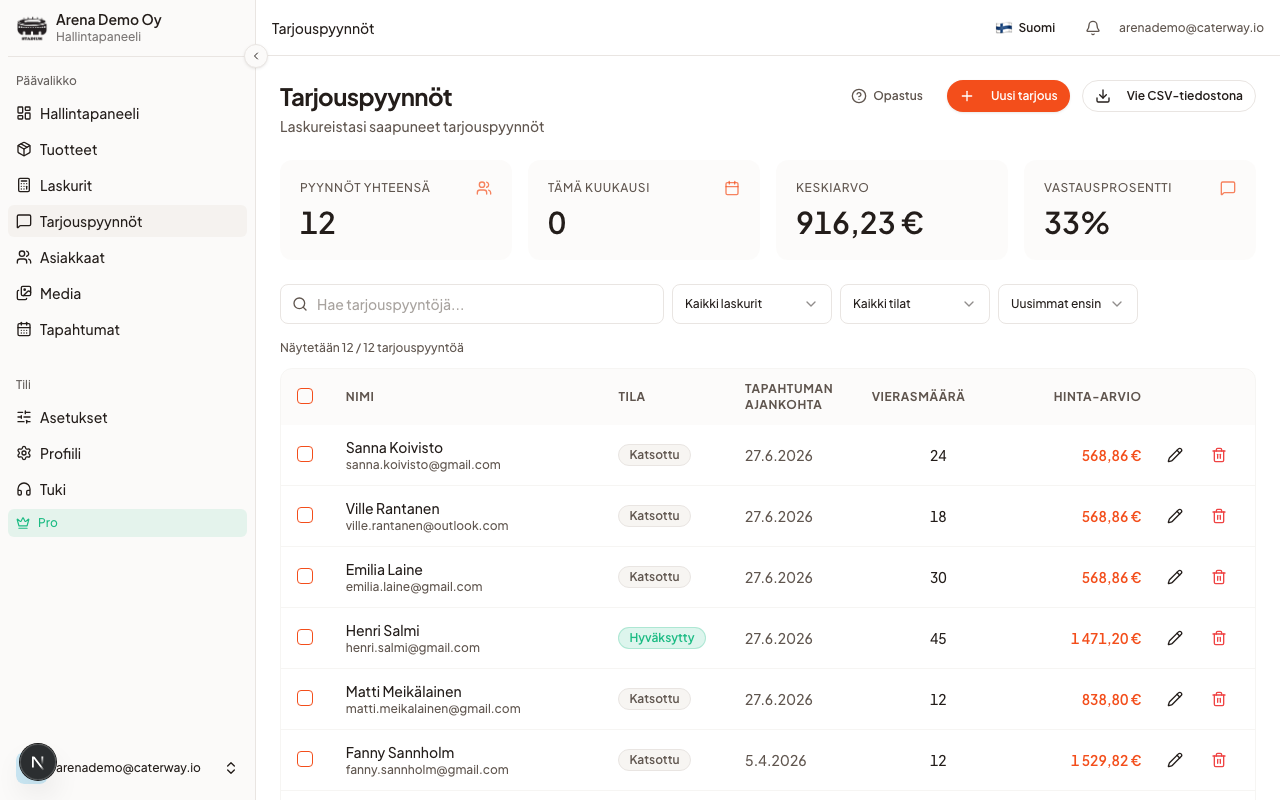The width and height of the screenshot is (1280, 800).
Task: Focus the Hae tarjouspyyntöjä search field
Action: coord(472,304)
